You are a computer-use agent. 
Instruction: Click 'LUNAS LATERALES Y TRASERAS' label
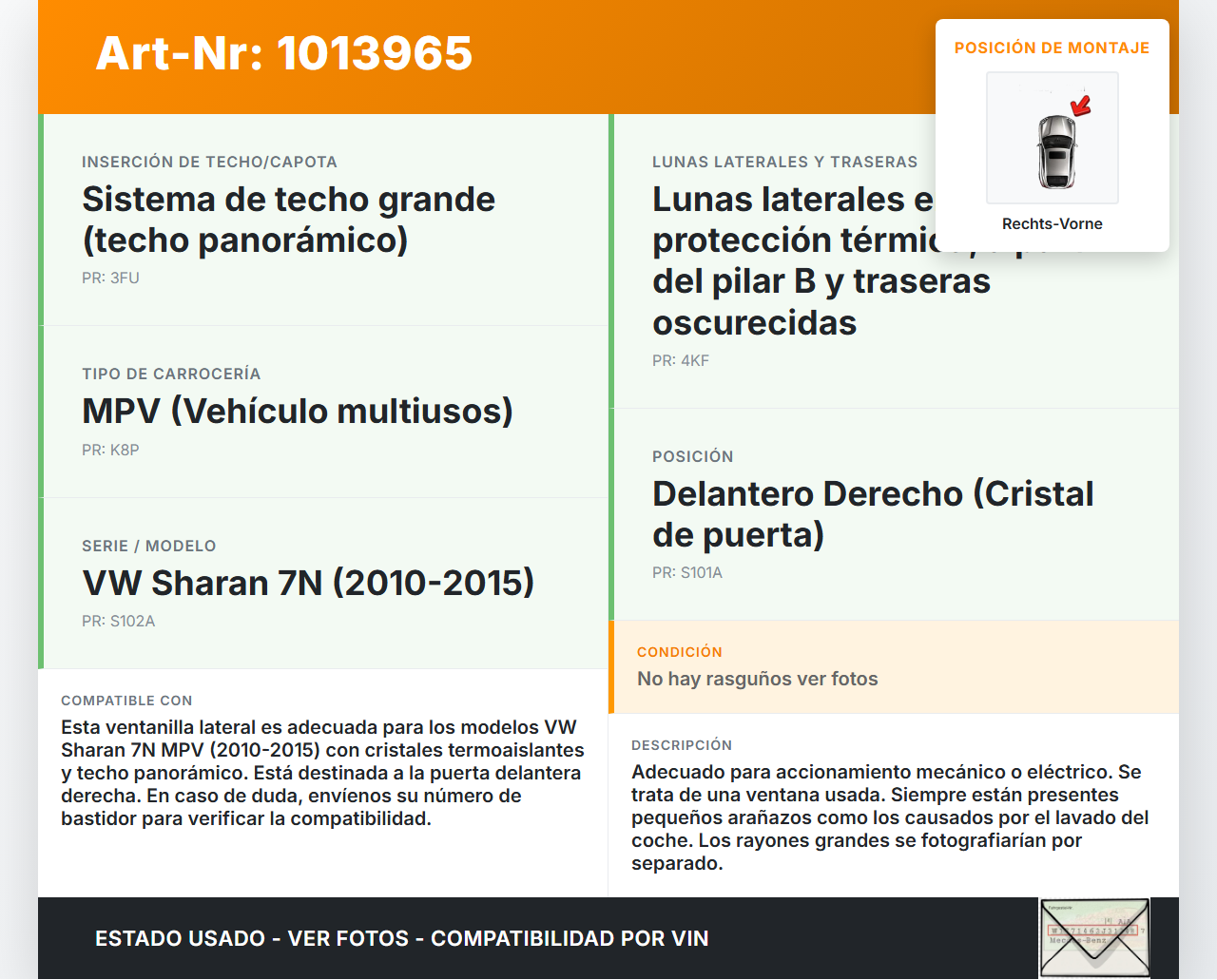coord(785,163)
